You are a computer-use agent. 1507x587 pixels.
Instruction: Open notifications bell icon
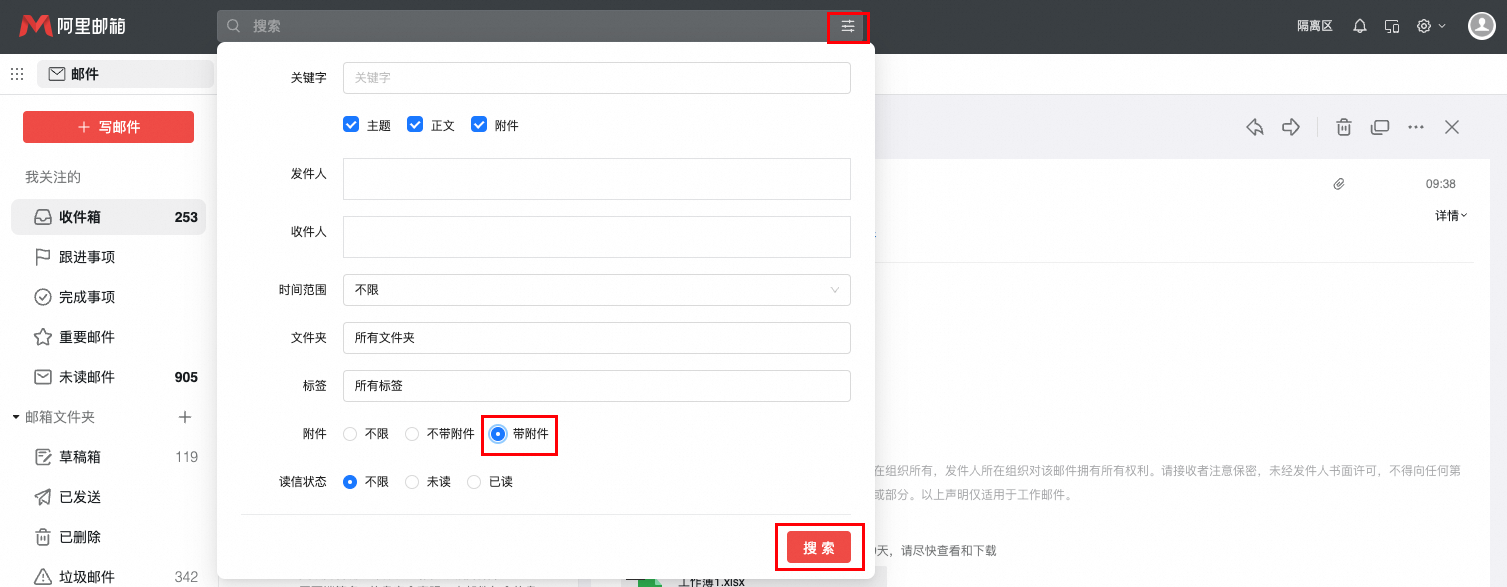(1359, 26)
